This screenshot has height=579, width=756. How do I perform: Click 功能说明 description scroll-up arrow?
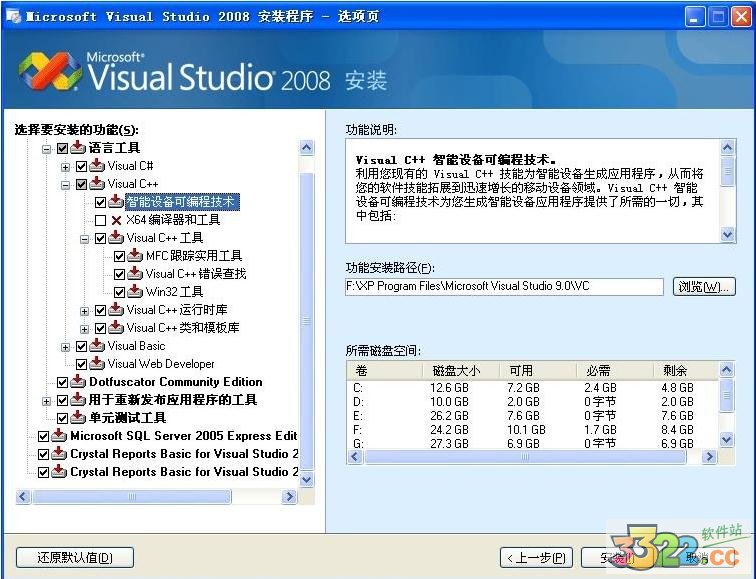(727, 147)
